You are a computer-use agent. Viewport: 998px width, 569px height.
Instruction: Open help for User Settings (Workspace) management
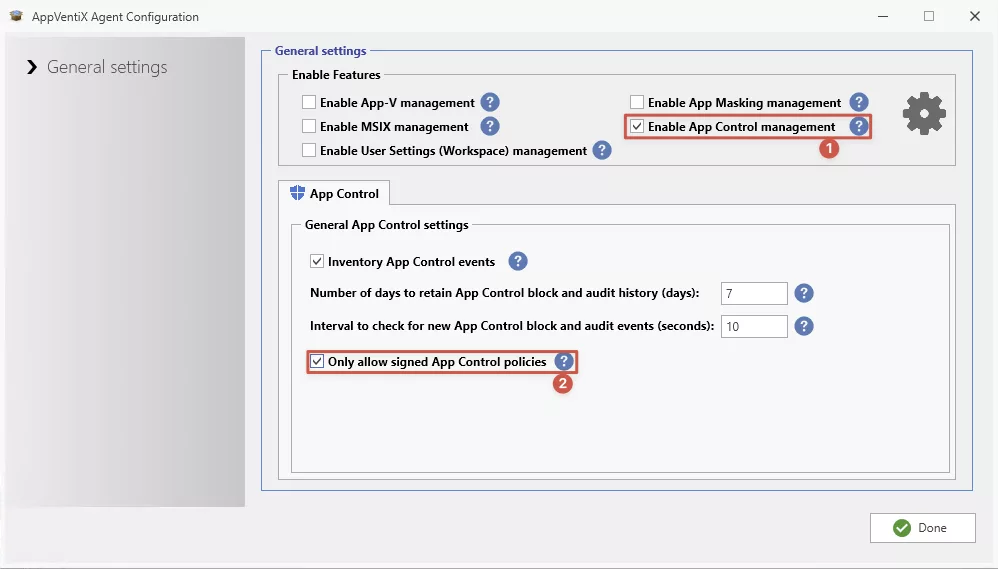click(x=601, y=150)
